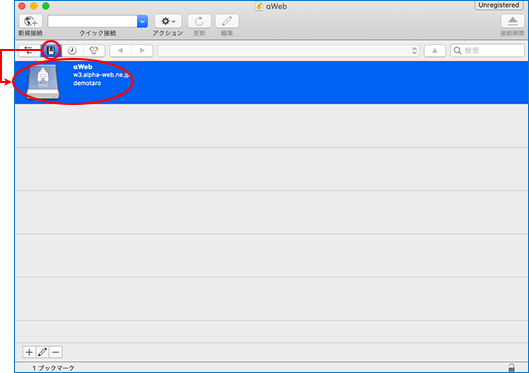Refresh the listing with the reload icon
This screenshot has height=373, width=529.
pos(199,21)
